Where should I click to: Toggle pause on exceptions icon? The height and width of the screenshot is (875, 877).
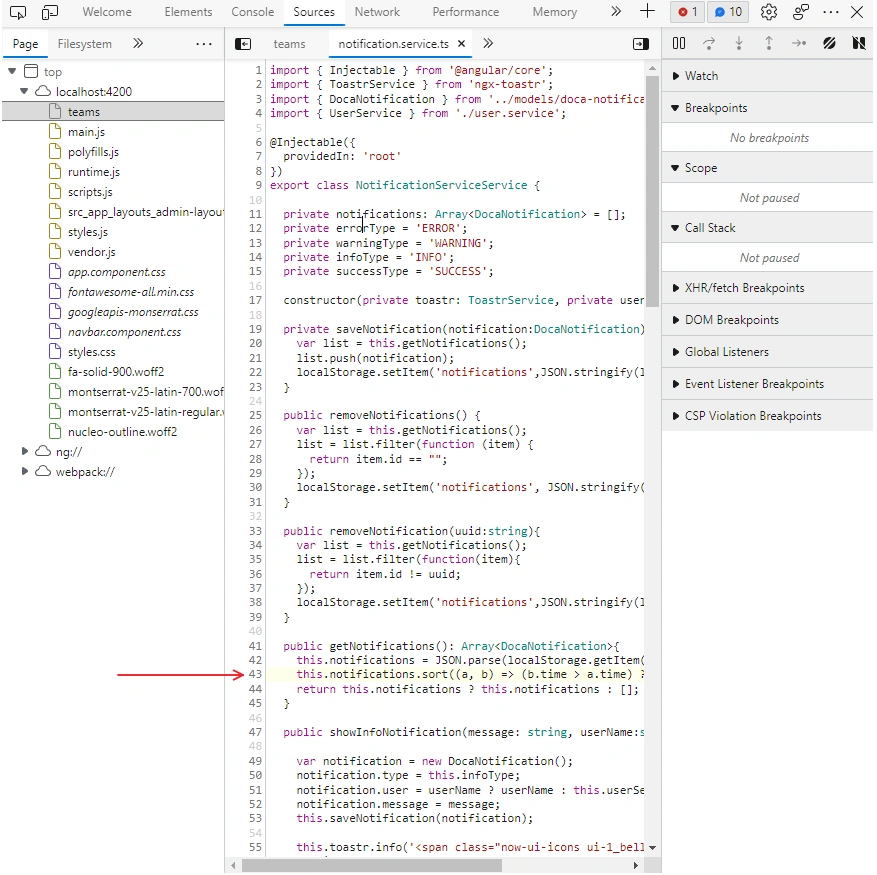click(859, 44)
